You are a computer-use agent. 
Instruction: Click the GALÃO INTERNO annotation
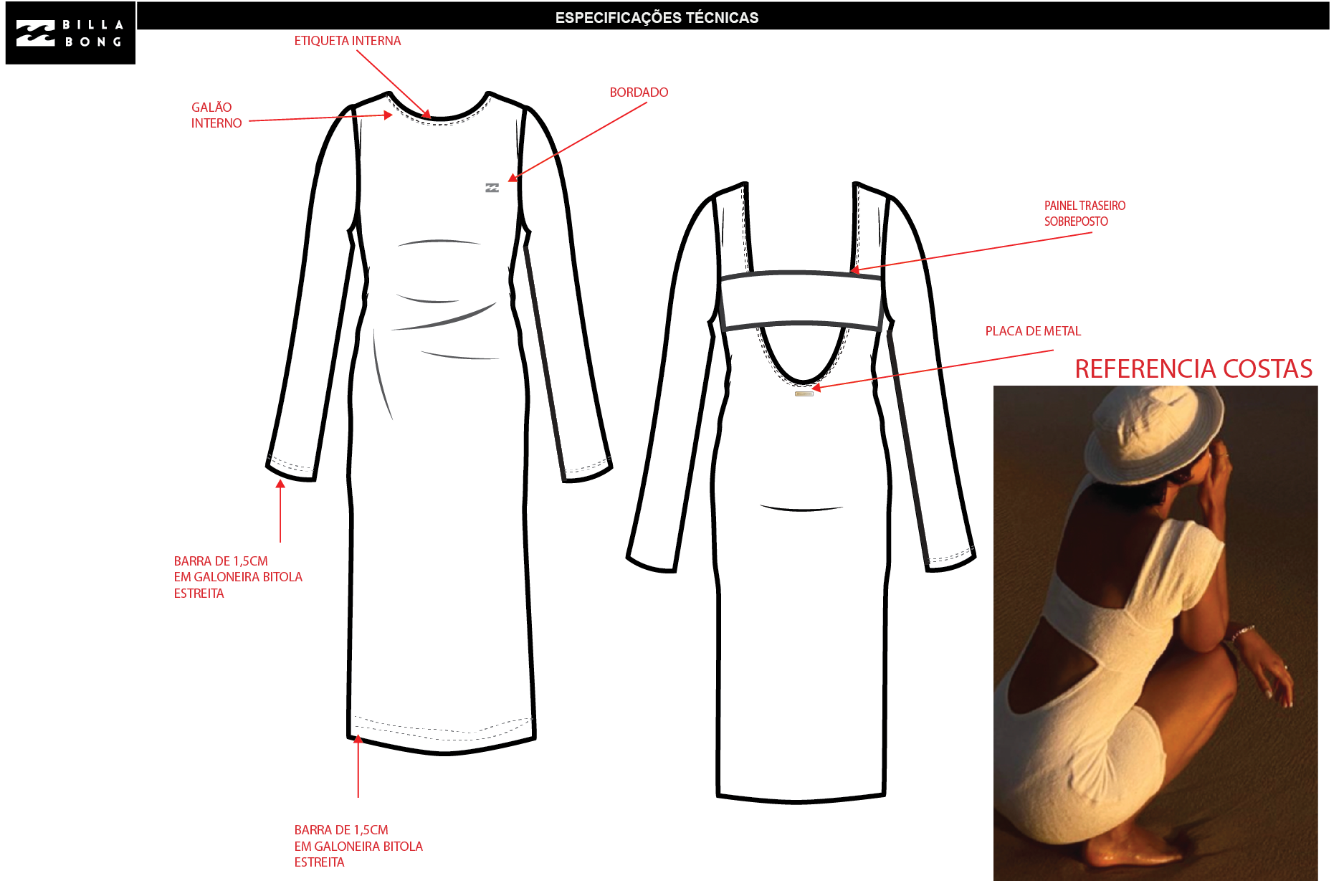[216, 115]
